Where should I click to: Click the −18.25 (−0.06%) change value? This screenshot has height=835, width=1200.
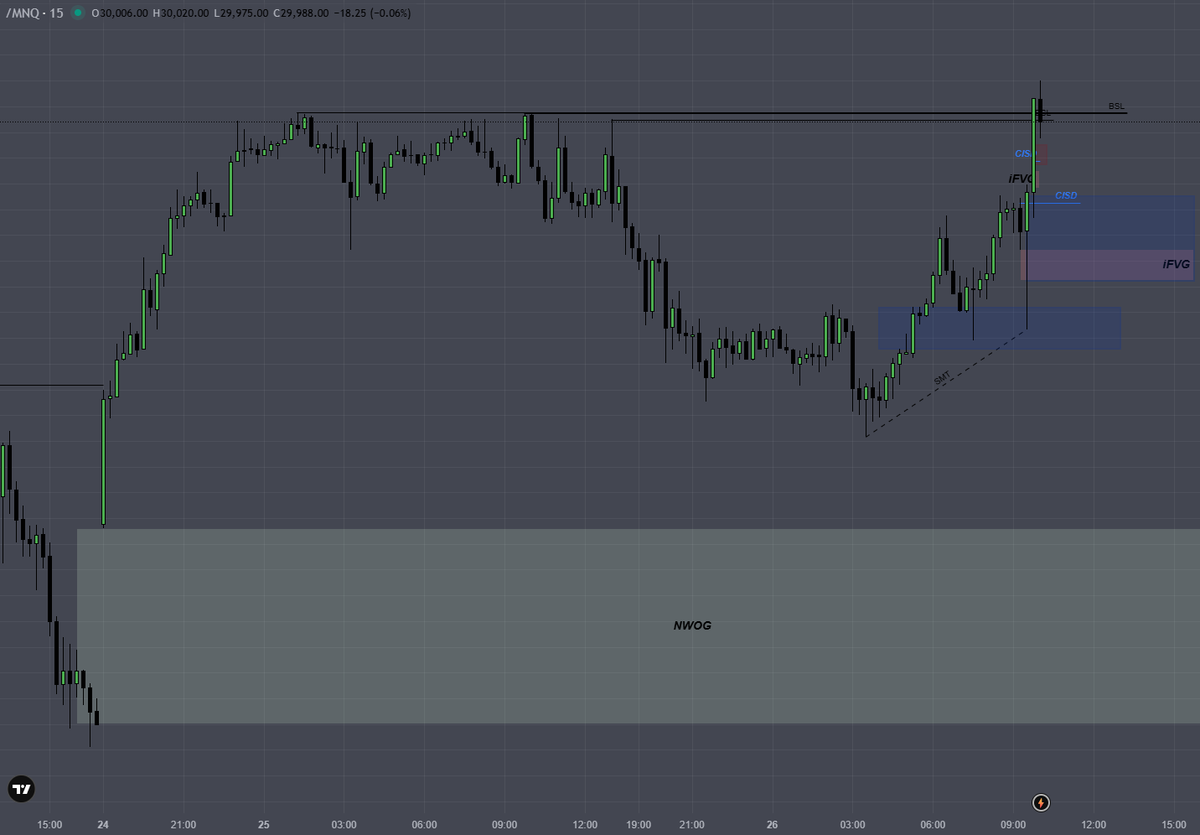(372, 13)
